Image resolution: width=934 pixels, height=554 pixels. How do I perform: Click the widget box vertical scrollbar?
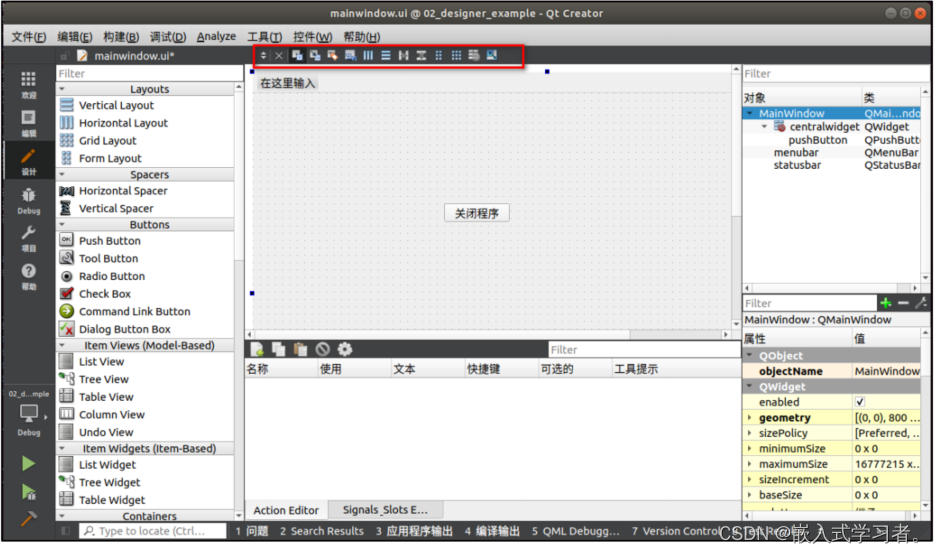239,301
